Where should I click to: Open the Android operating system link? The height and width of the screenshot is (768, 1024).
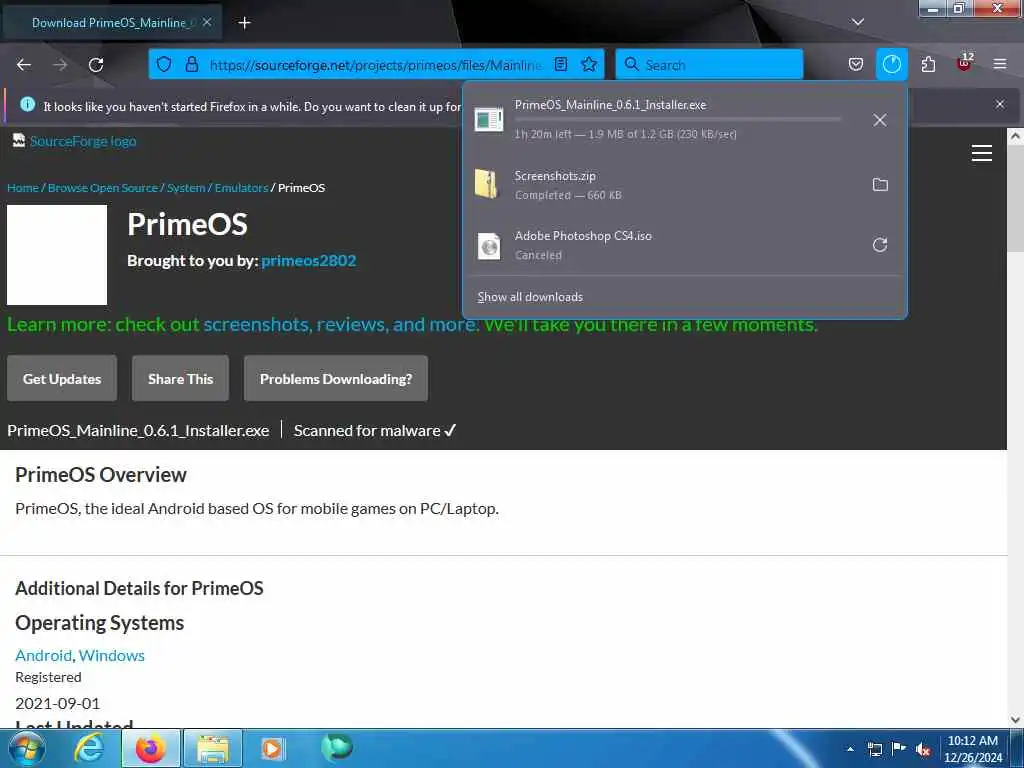tap(44, 655)
